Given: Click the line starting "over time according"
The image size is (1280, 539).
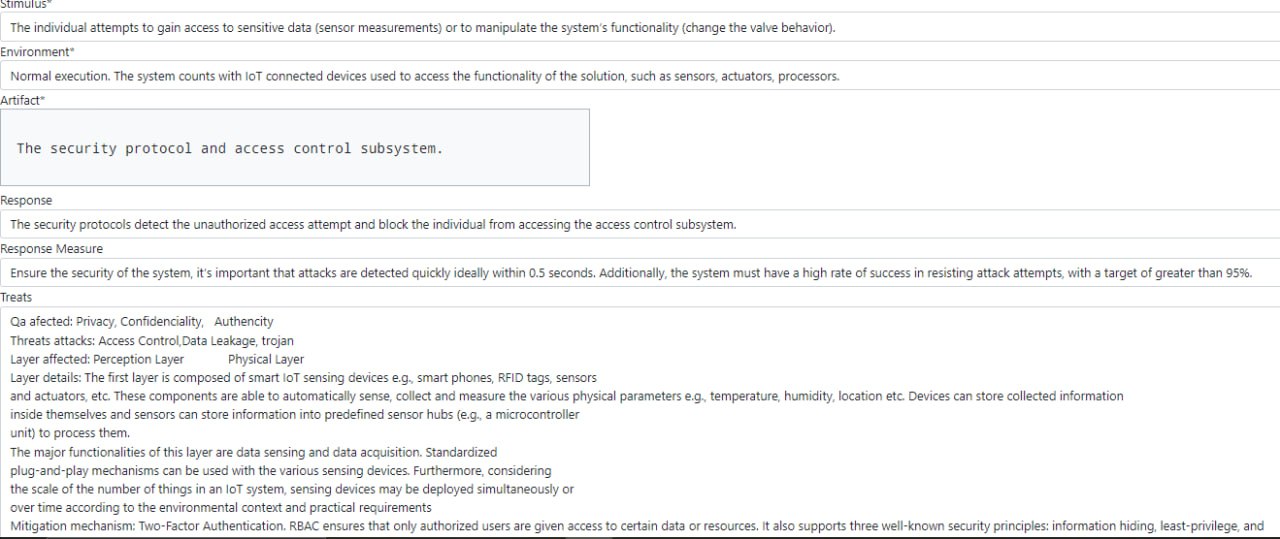Looking at the screenshot, I should click(220, 508).
